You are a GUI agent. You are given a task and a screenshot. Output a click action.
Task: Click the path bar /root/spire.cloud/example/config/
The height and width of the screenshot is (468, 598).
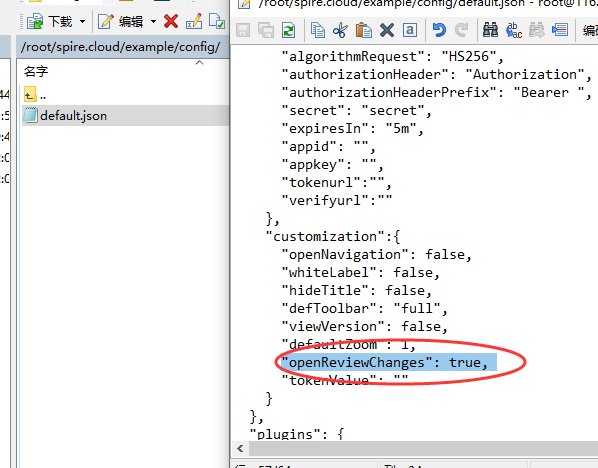point(123,47)
